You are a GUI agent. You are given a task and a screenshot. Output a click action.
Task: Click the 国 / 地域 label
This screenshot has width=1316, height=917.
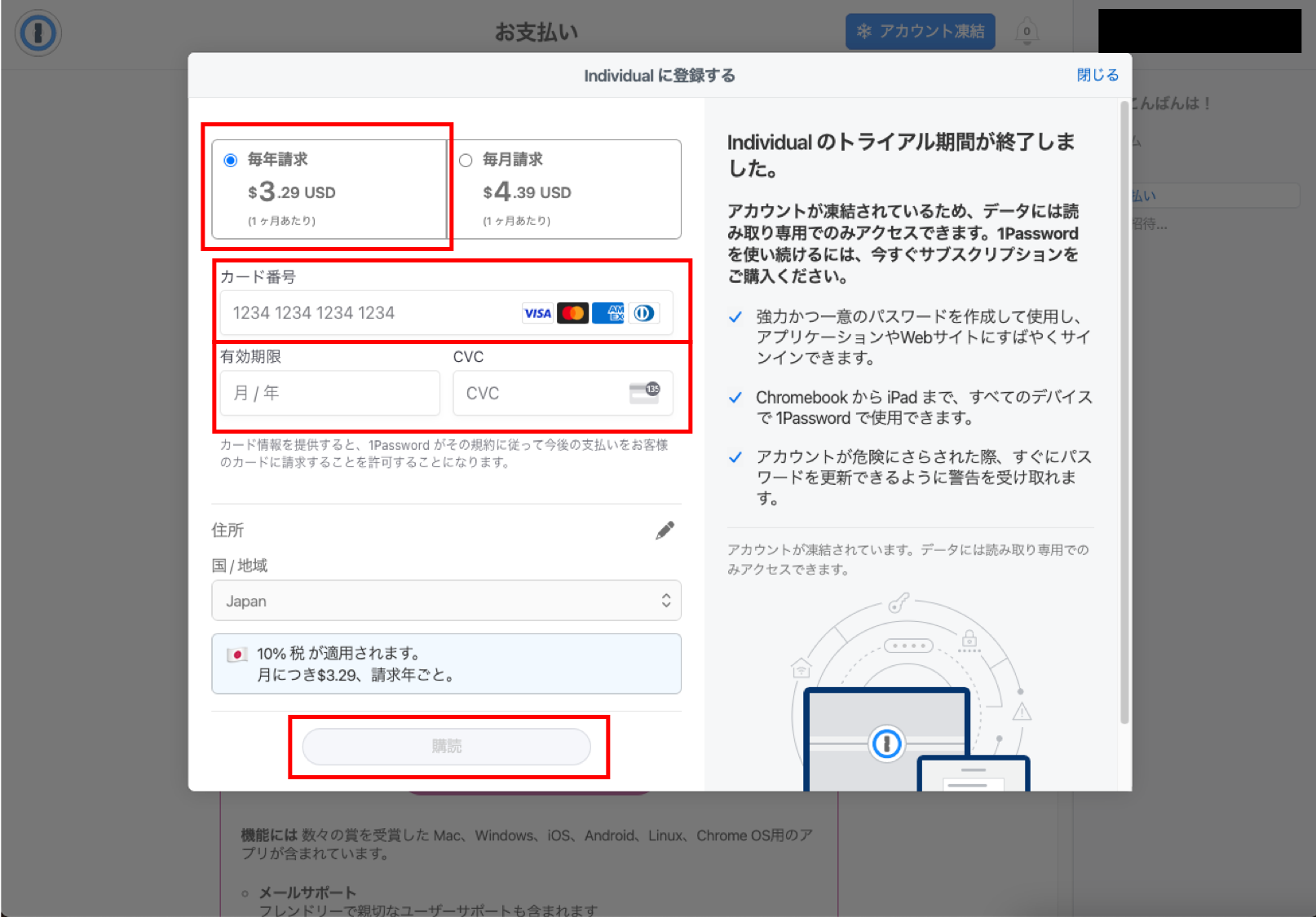(240, 566)
